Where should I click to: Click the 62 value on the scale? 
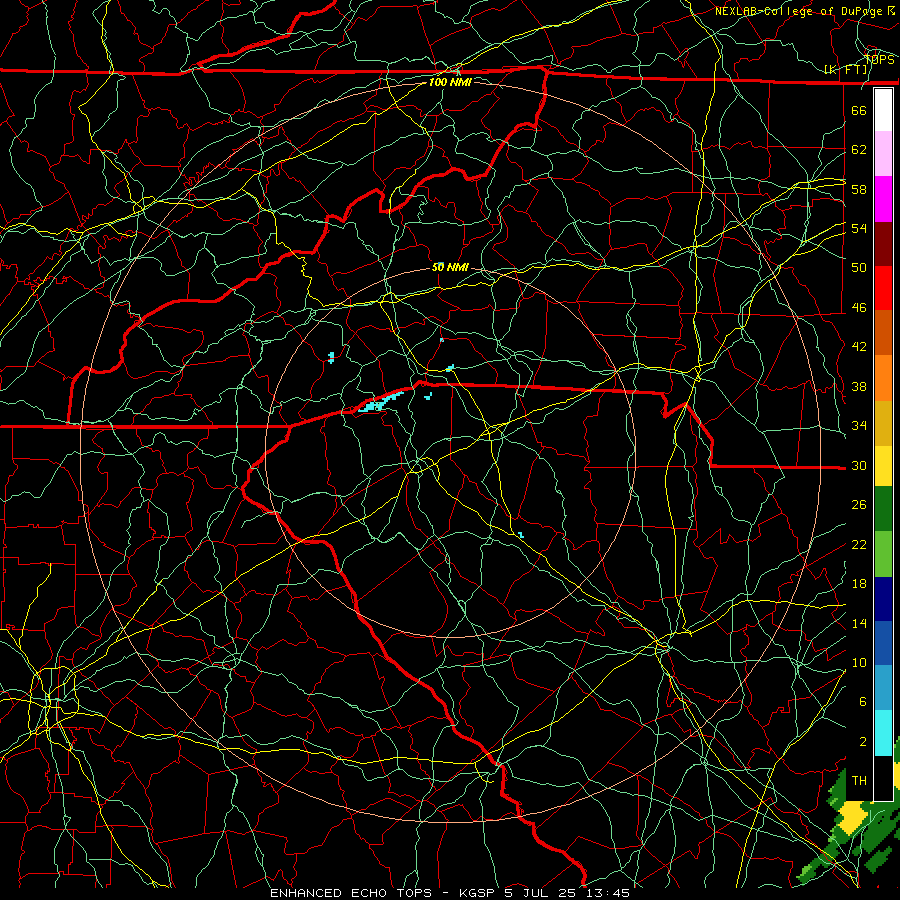click(x=859, y=150)
